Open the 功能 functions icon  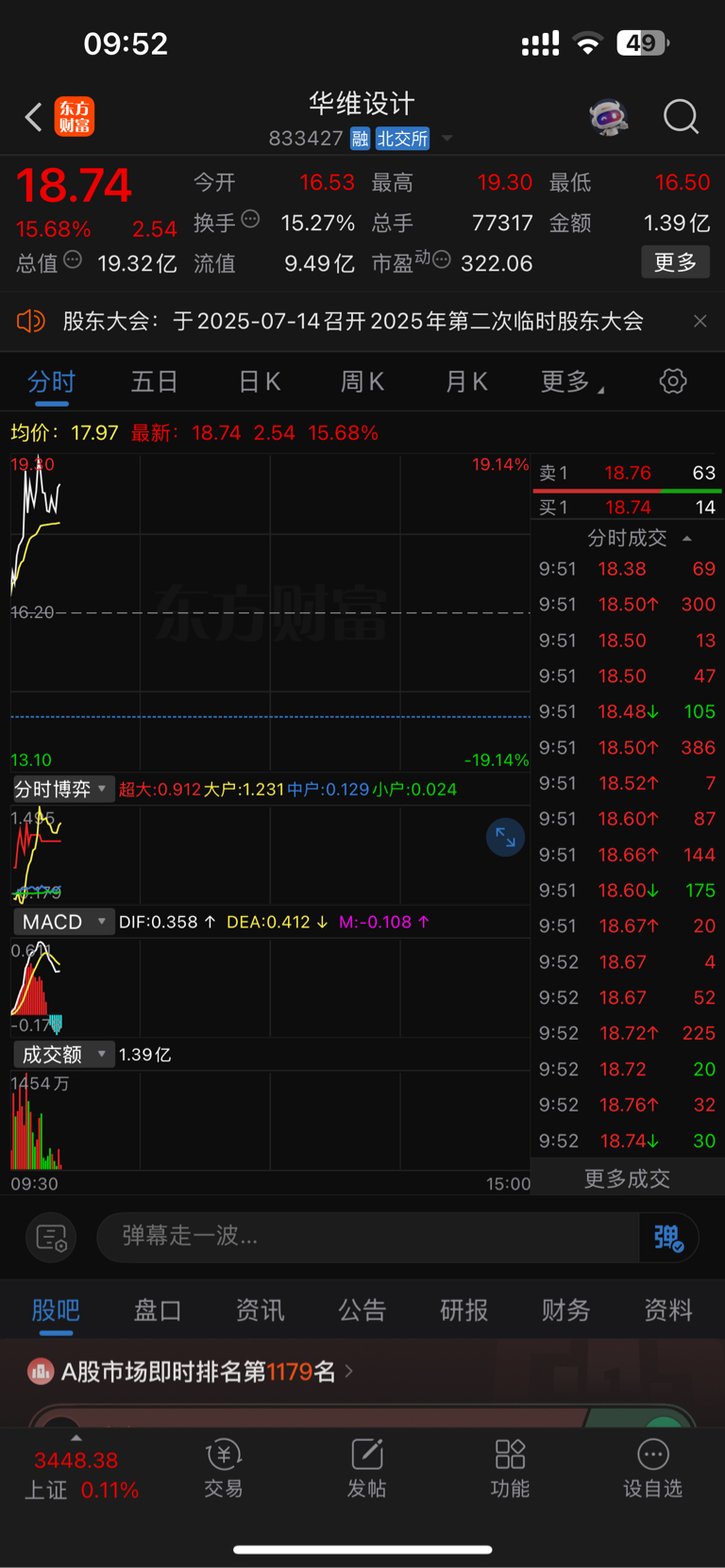(510, 1468)
